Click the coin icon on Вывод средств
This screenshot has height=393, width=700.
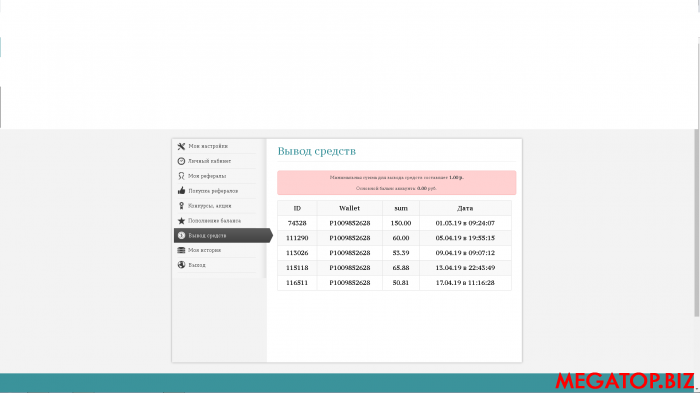tap(181, 235)
